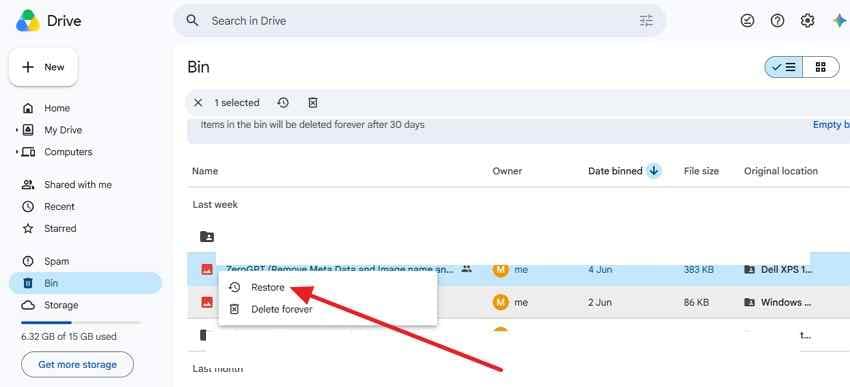Click the toolbar Restore from bin icon

(x=283, y=102)
